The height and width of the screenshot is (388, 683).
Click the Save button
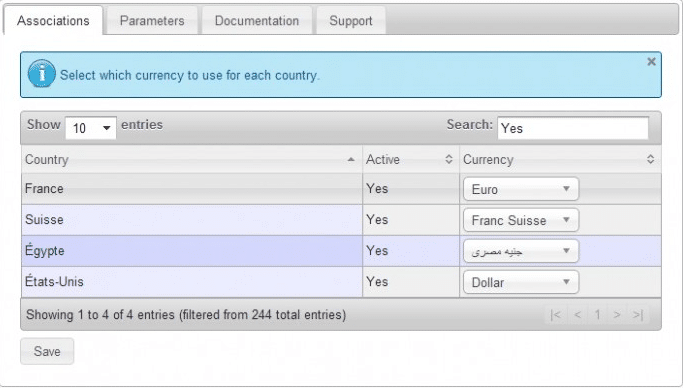47,351
